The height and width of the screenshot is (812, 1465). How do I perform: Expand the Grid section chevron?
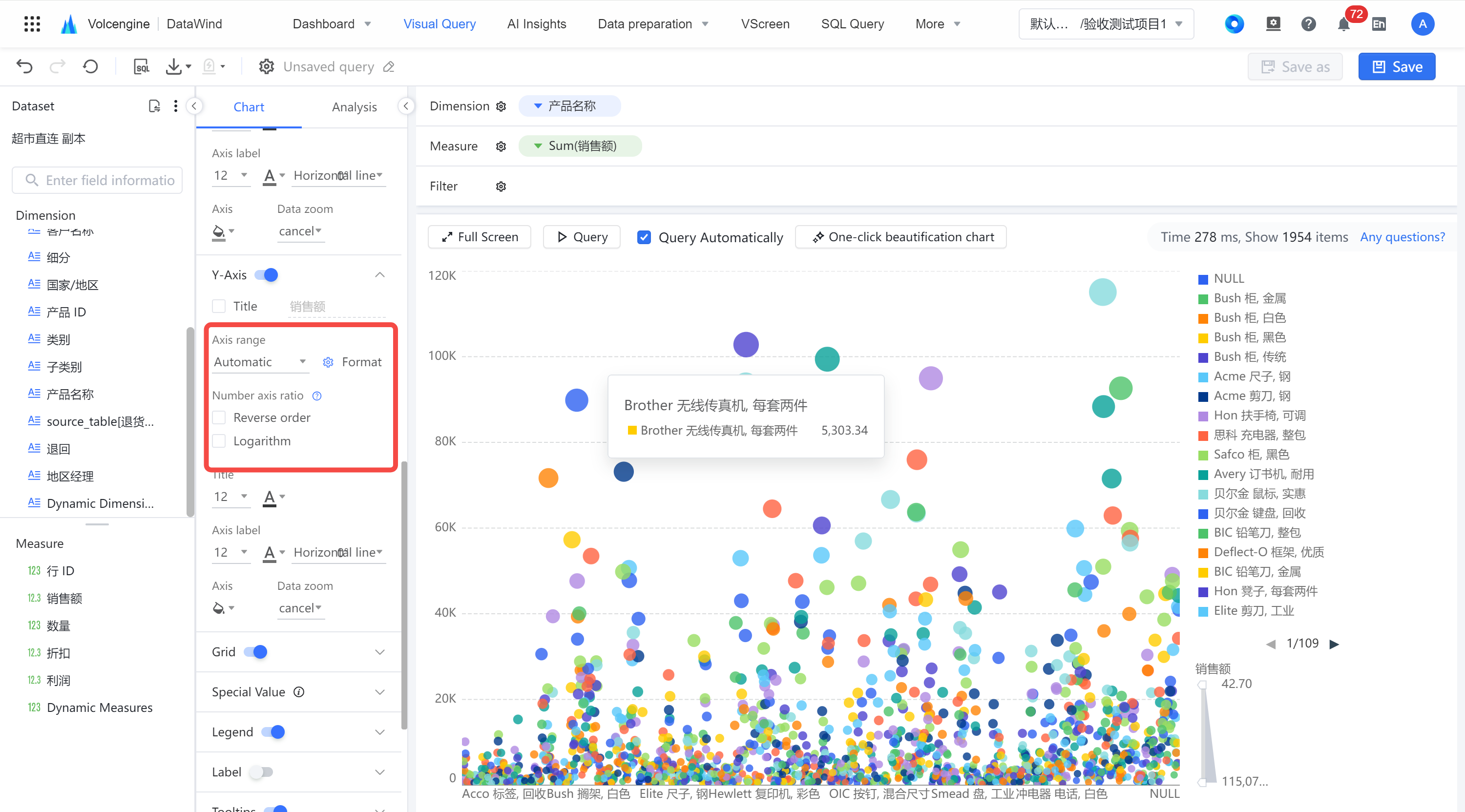pos(380,652)
